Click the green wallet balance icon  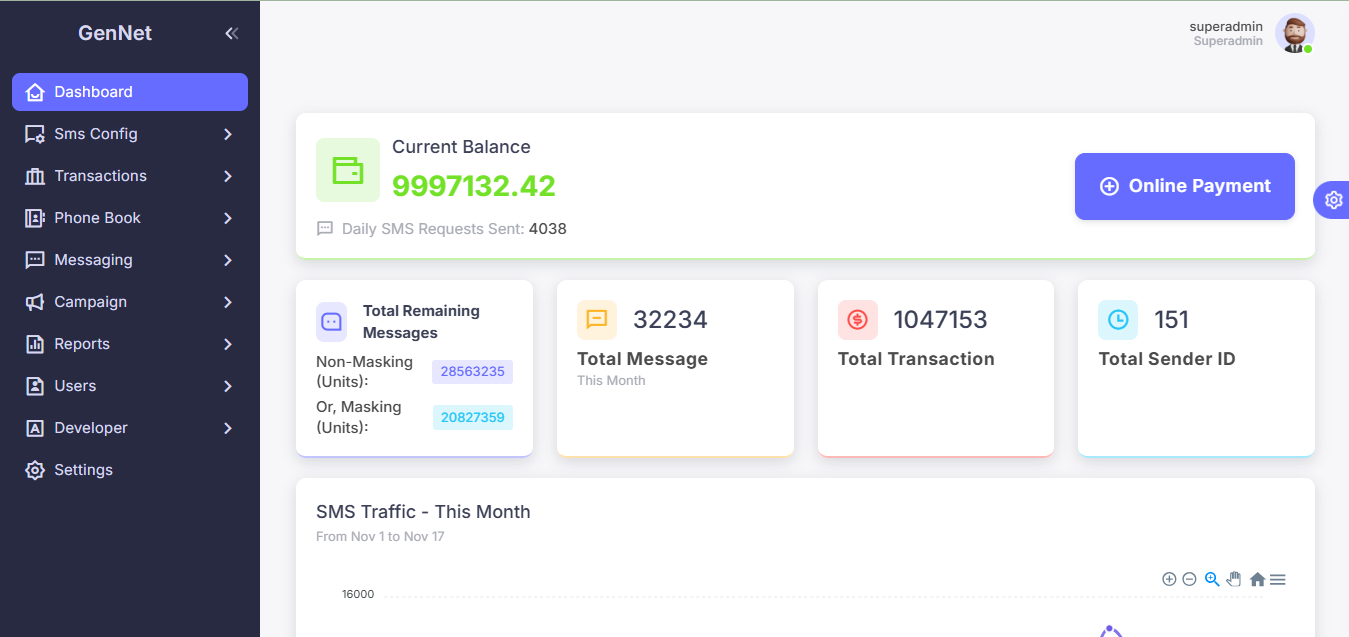[347, 170]
